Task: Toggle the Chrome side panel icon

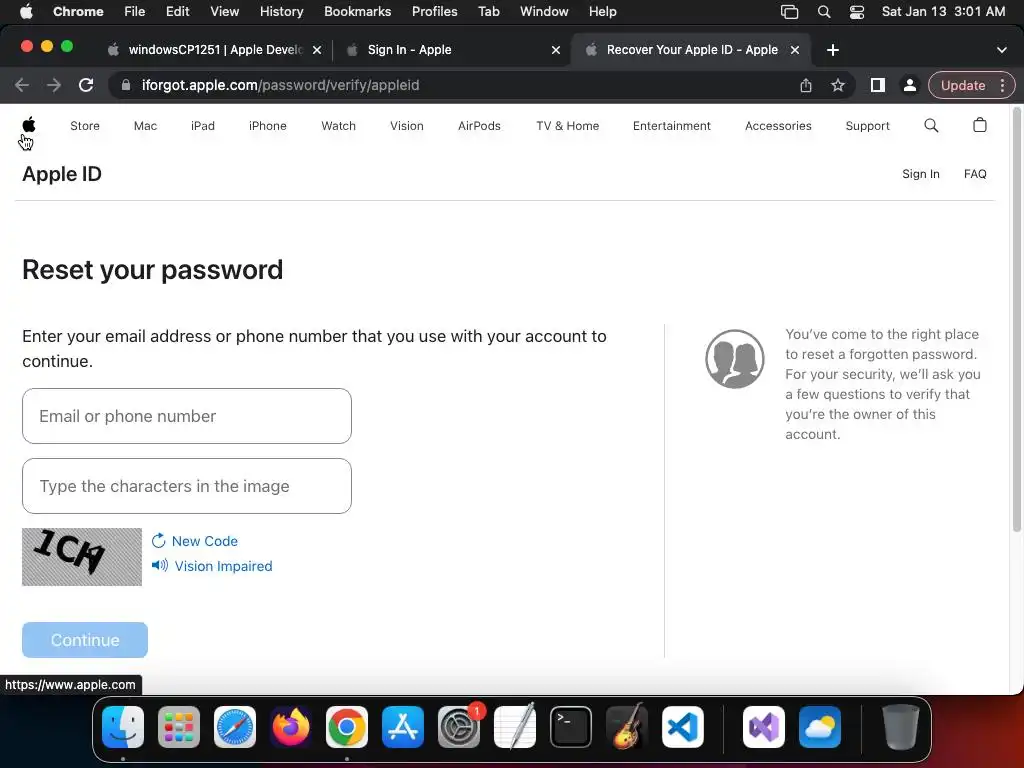Action: [x=878, y=85]
